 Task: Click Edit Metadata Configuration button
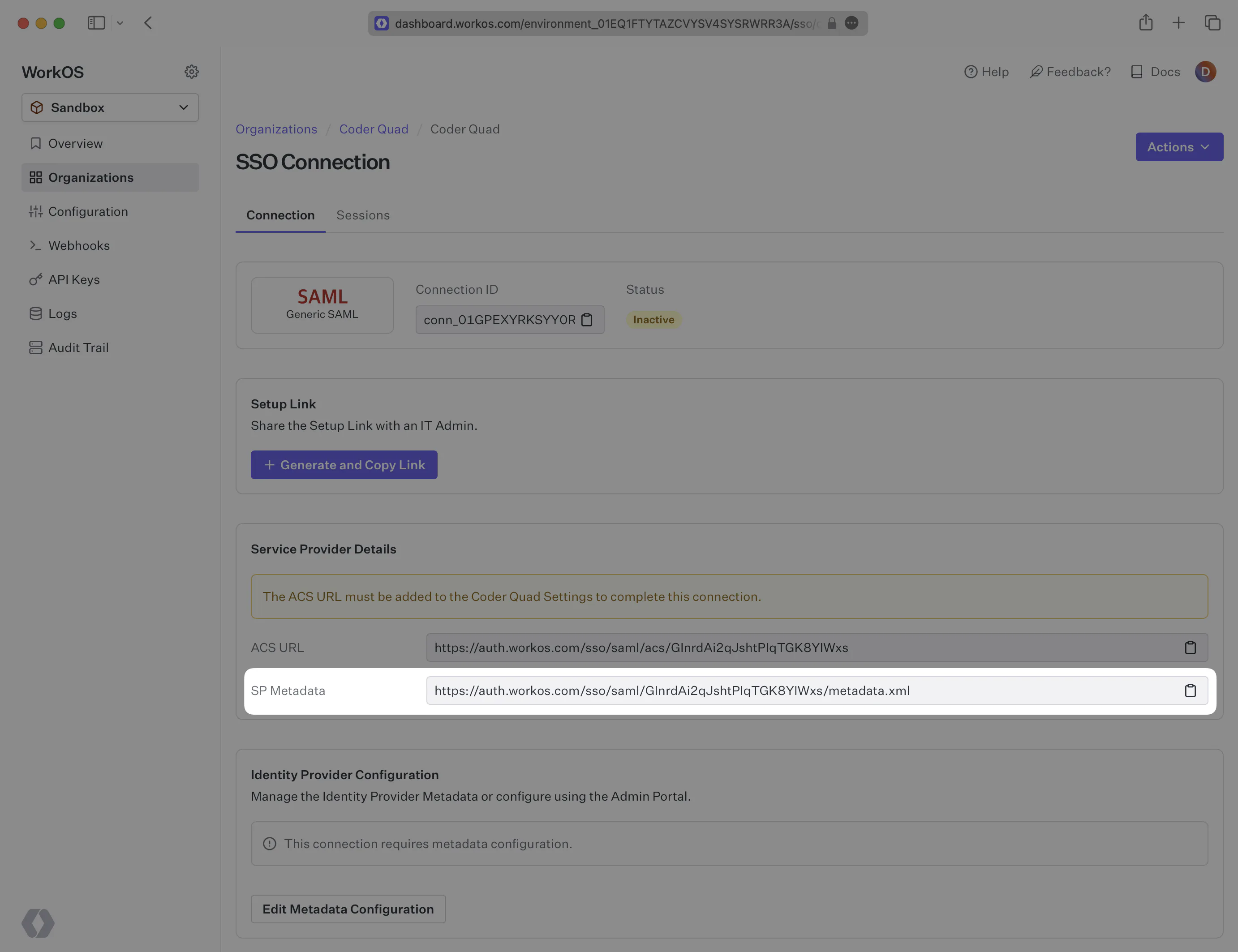point(348,909)
